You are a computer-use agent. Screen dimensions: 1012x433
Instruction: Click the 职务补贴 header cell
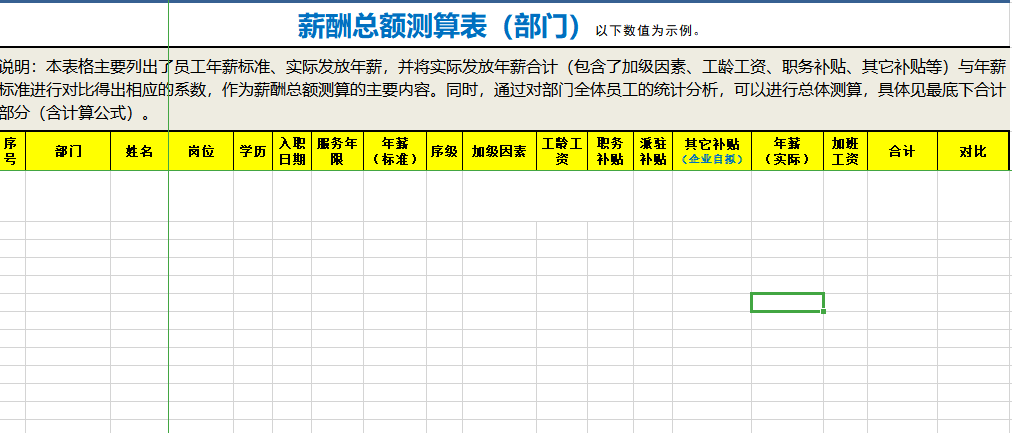610,151
